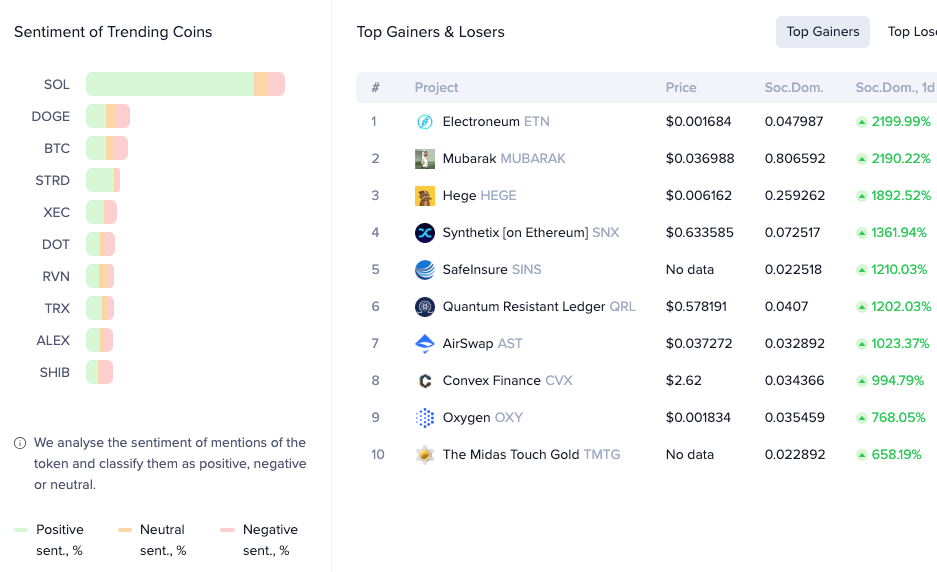Click the Quantum Resistant Ledger logo icon
This screenshot has height=572, width=937.
[x=424, y=307]
